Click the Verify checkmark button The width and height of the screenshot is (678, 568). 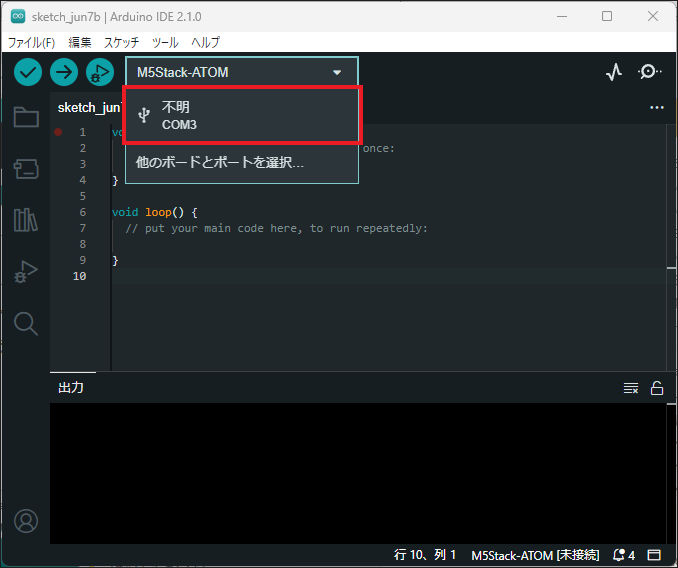28,72
